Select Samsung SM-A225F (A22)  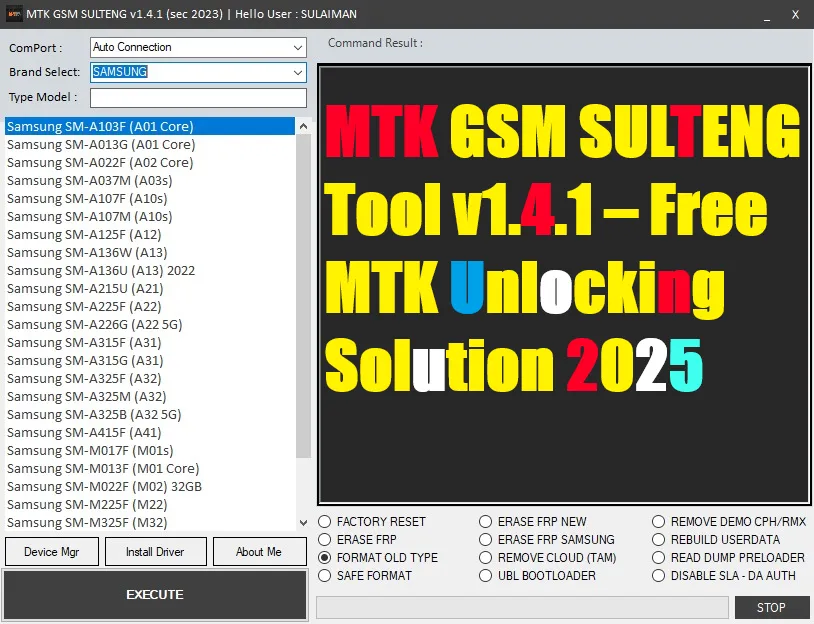150,306
